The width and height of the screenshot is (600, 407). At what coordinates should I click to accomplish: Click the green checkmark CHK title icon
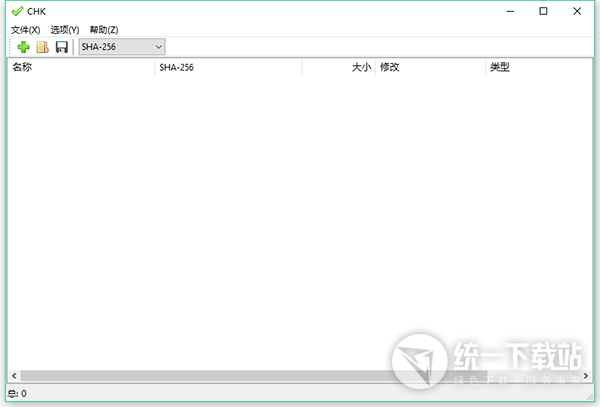[x=17, y=11]
